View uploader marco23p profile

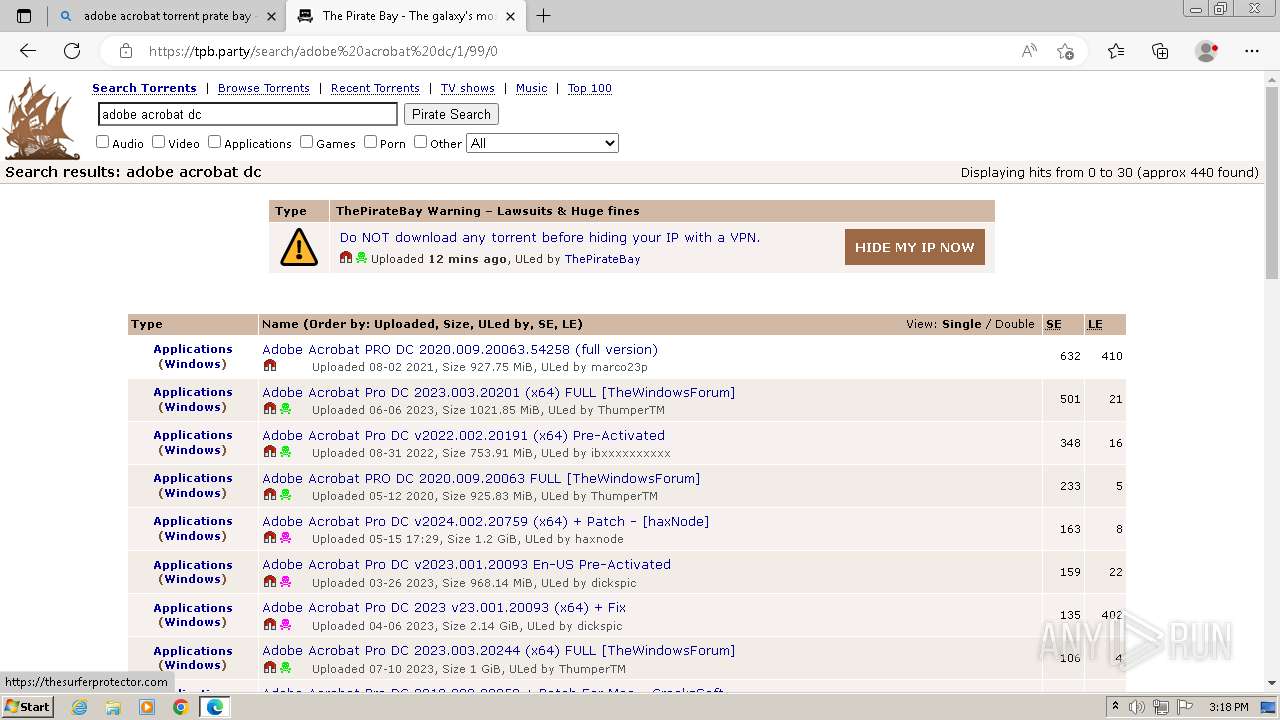pos(619,367)
